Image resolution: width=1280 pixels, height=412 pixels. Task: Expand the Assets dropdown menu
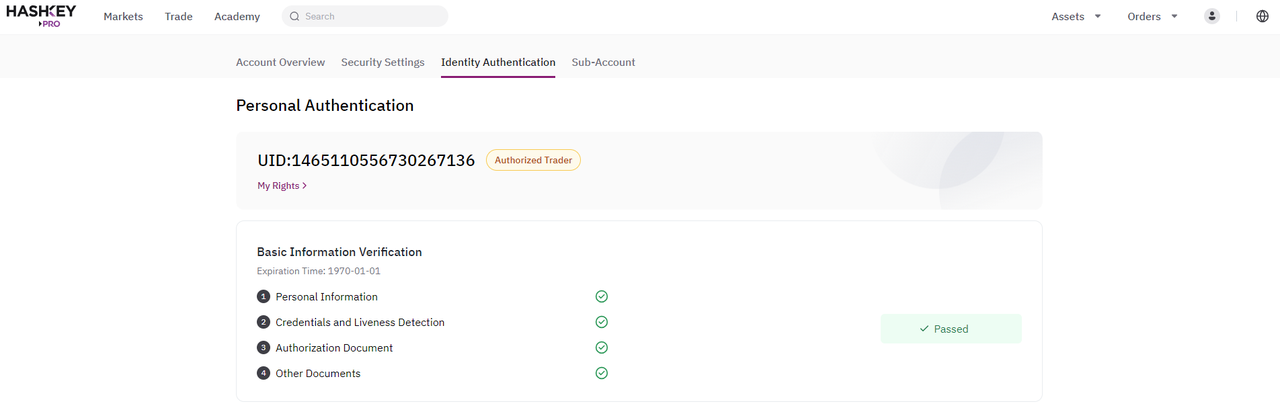tap(1076, 16)
